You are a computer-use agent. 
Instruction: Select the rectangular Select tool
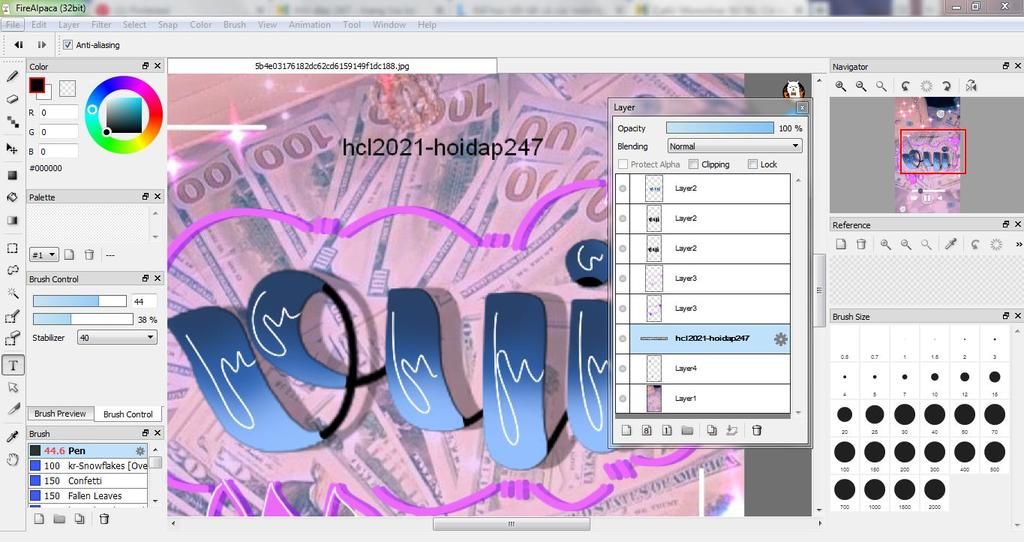click(12, 248)
